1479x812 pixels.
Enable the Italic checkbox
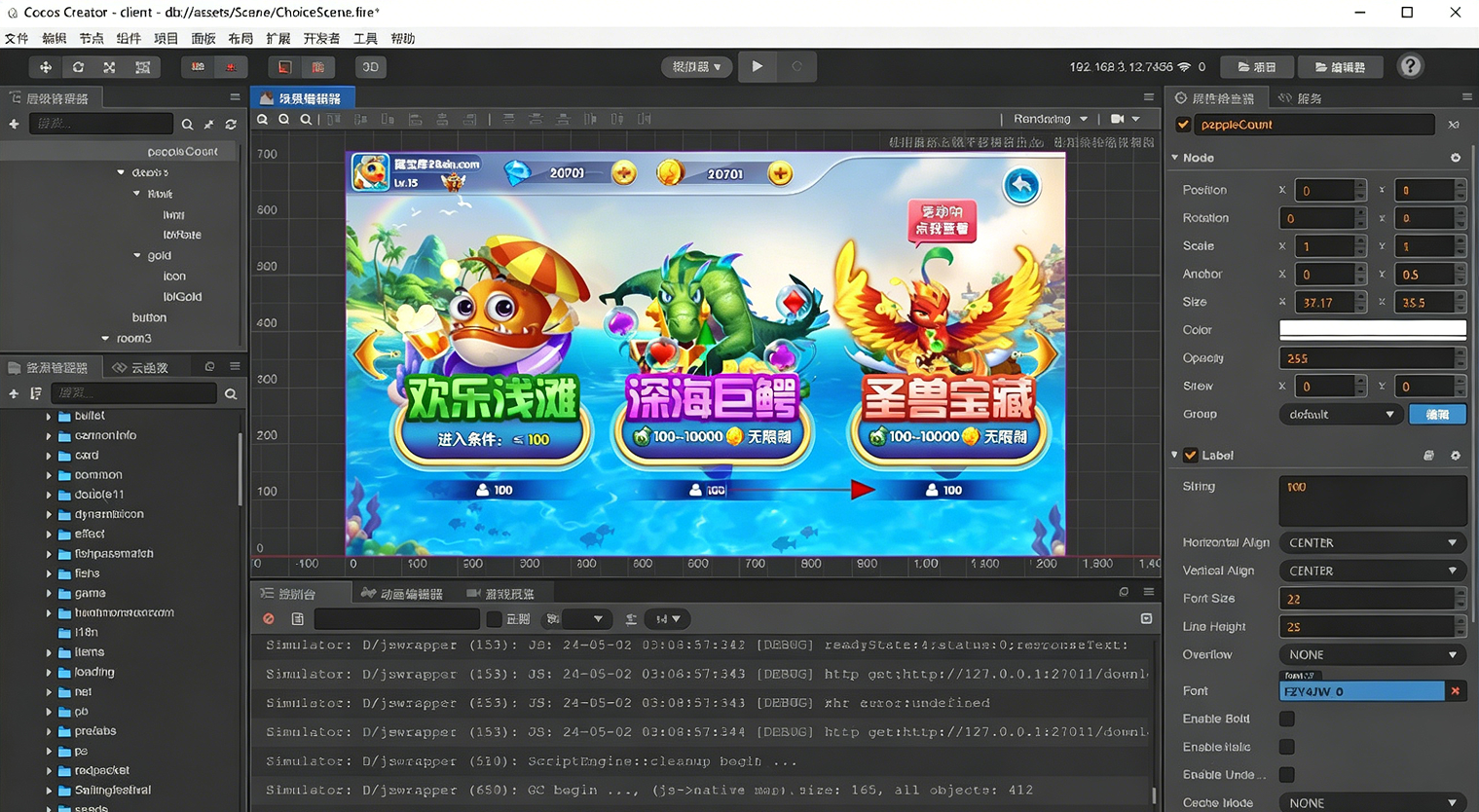click(x=1287, y=747)
